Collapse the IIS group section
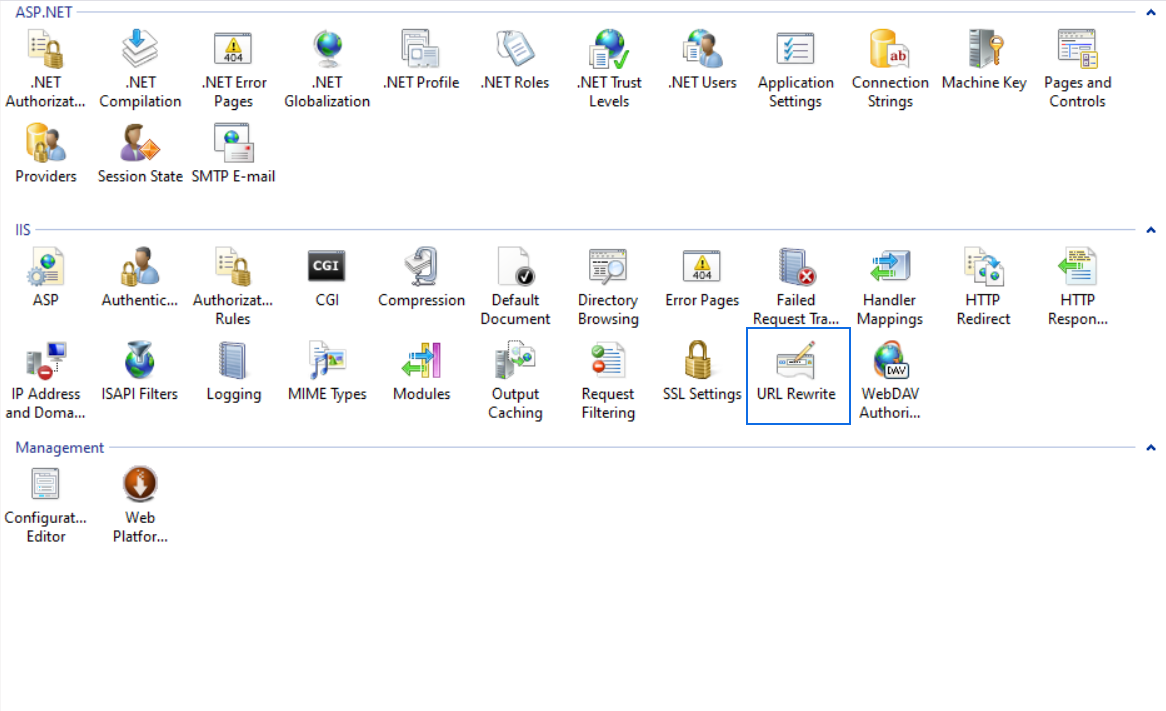The image size is (1166, 711). (x=1150, y=230)
